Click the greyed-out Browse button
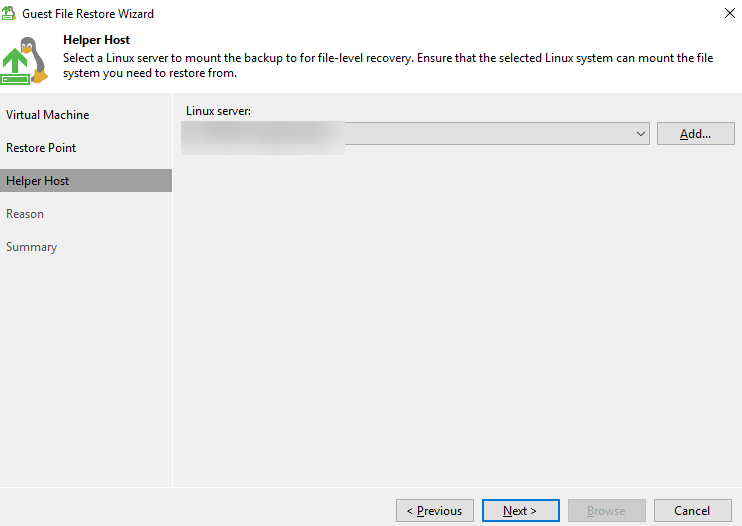 (x=606, y=511)
